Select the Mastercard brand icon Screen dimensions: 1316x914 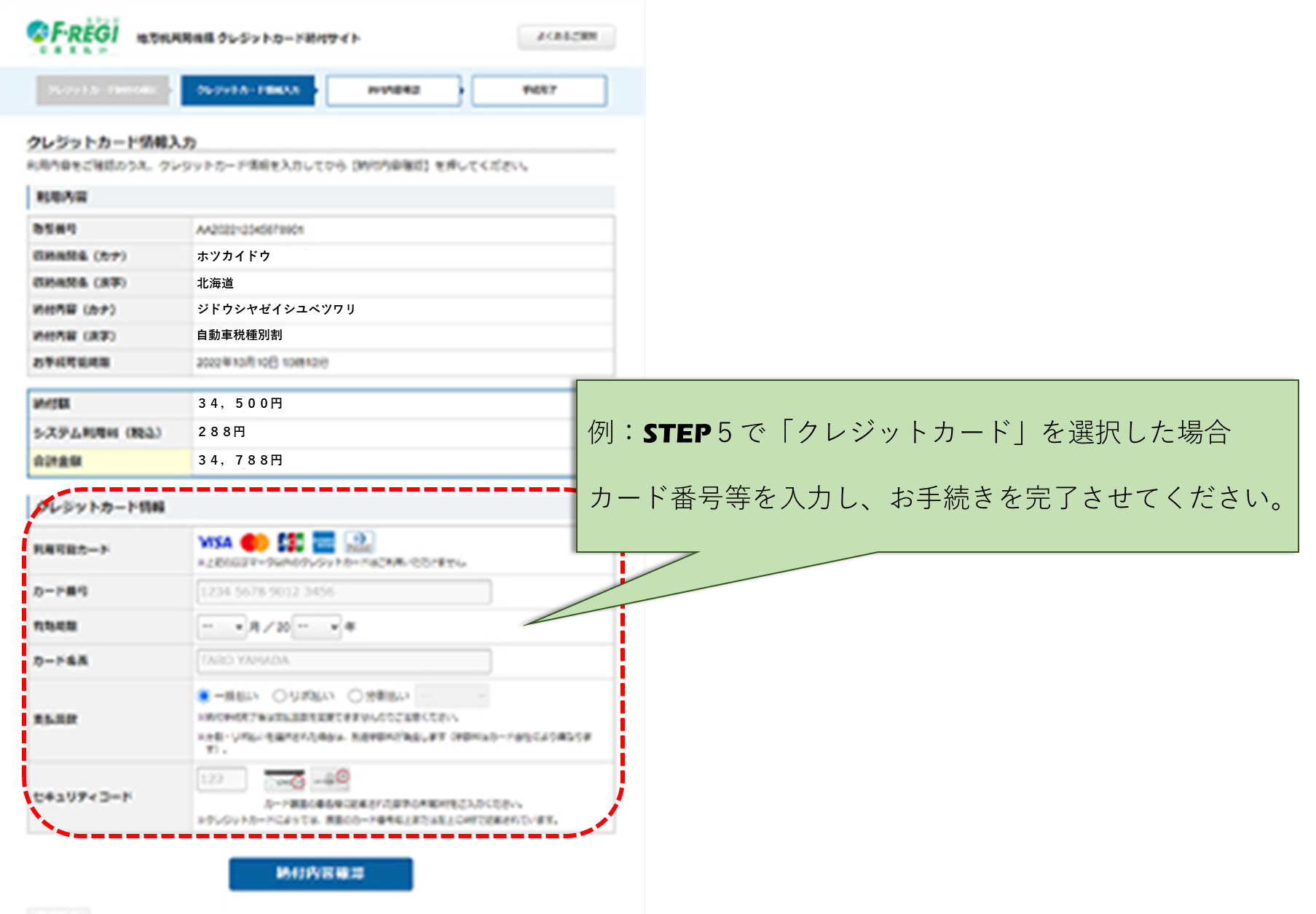coord(254,542)
